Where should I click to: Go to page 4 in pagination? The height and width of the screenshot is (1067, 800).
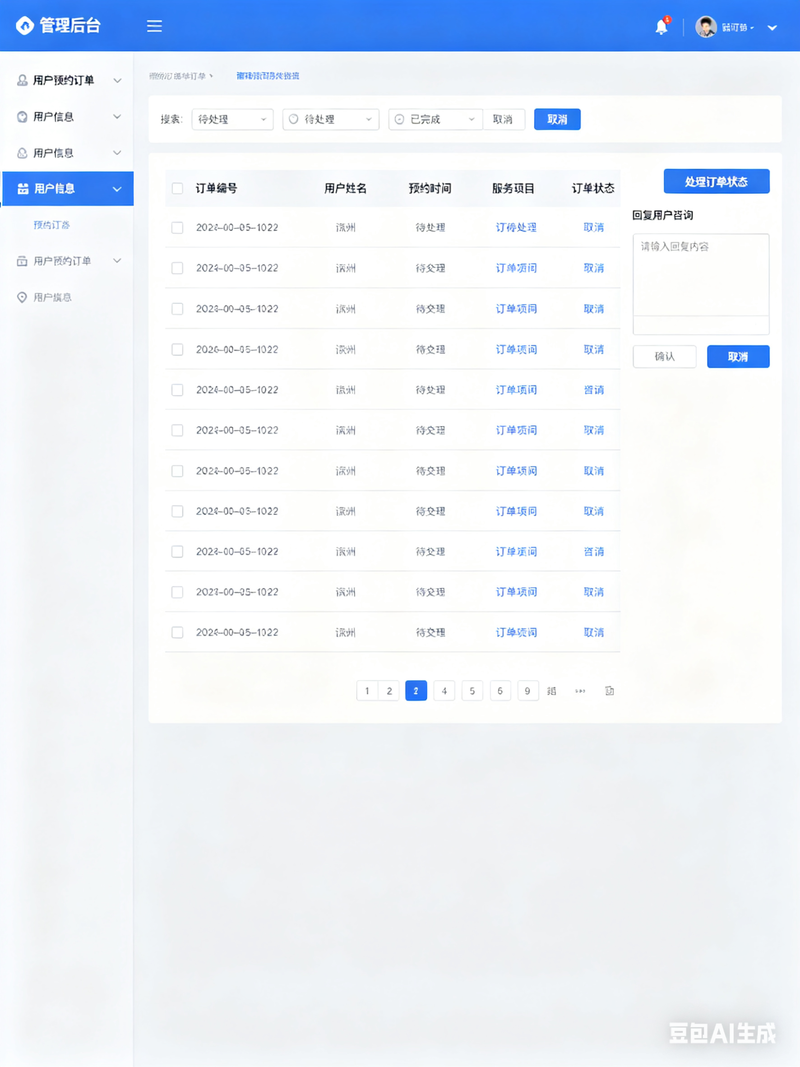[444, 691]
